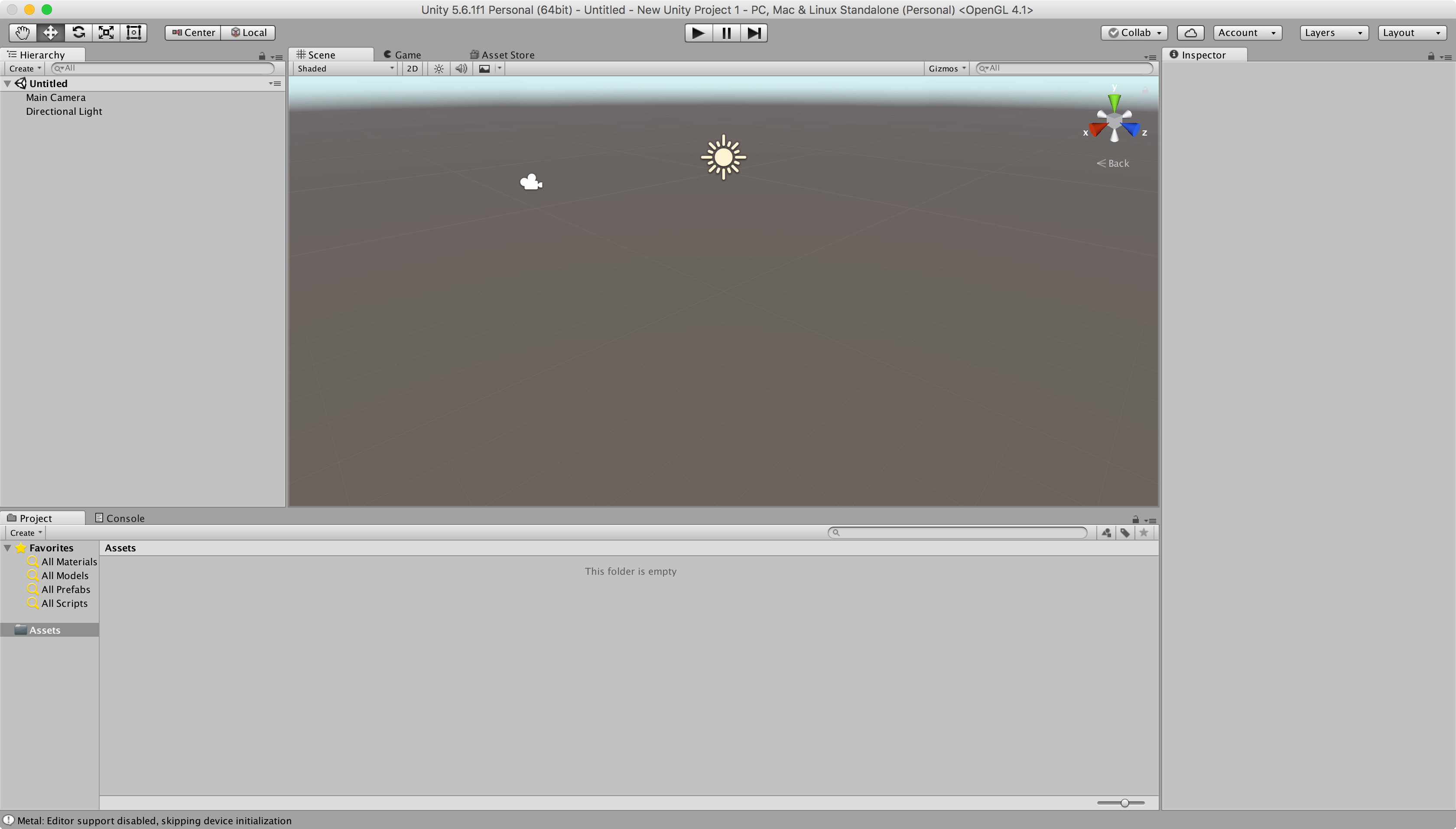This screenshot has height=829, width=1456.
Task: Open the cloud Services panel
Action: point(1190,33)
